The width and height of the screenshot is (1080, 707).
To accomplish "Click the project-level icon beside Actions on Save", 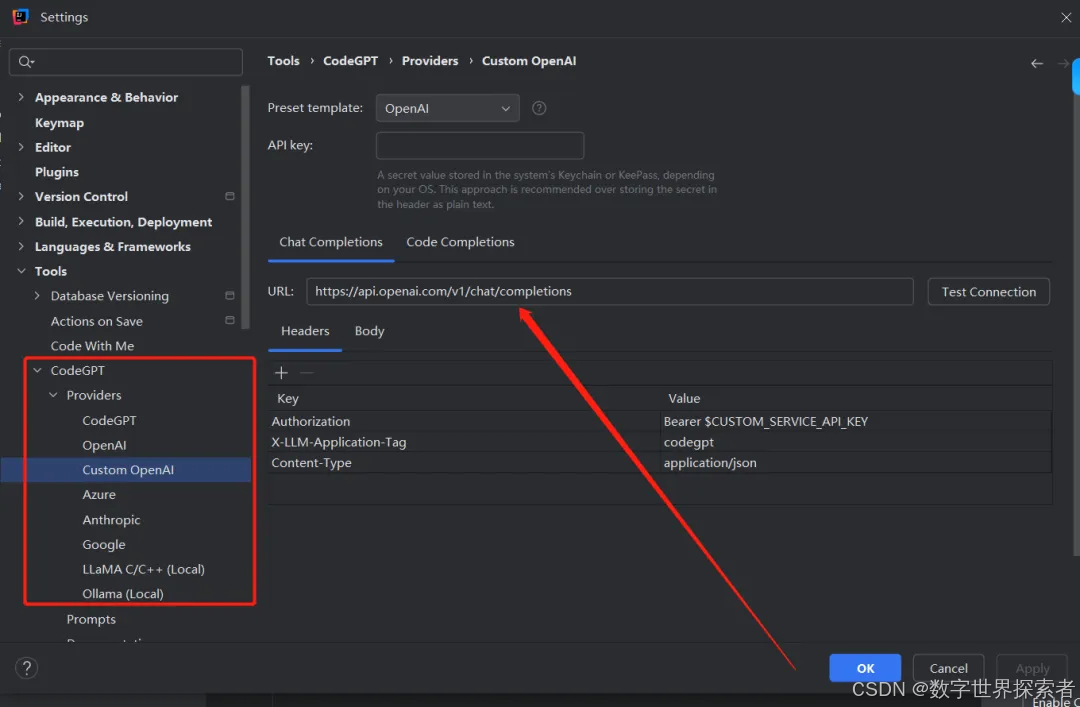I will coord(230,320).
